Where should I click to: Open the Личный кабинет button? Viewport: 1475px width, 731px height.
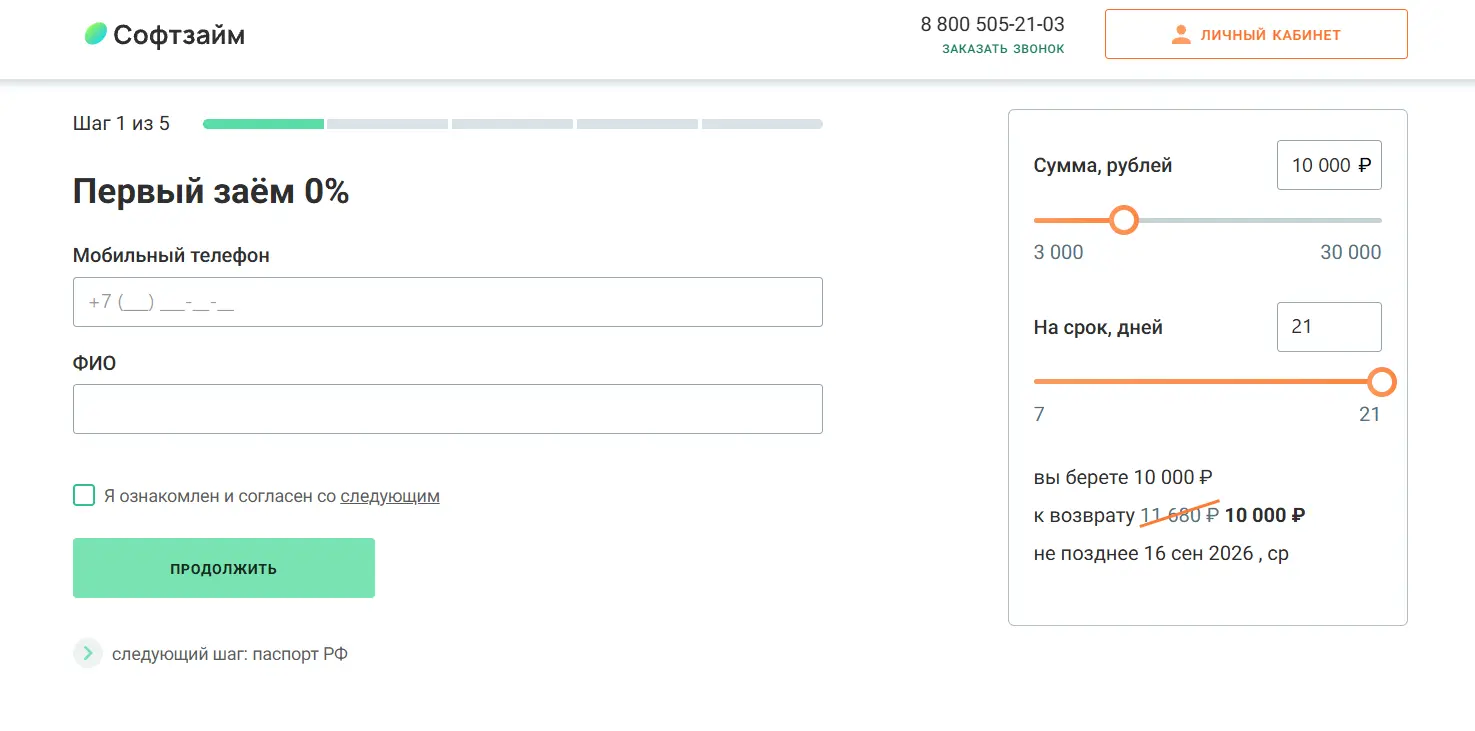[x=1256, y=34]
